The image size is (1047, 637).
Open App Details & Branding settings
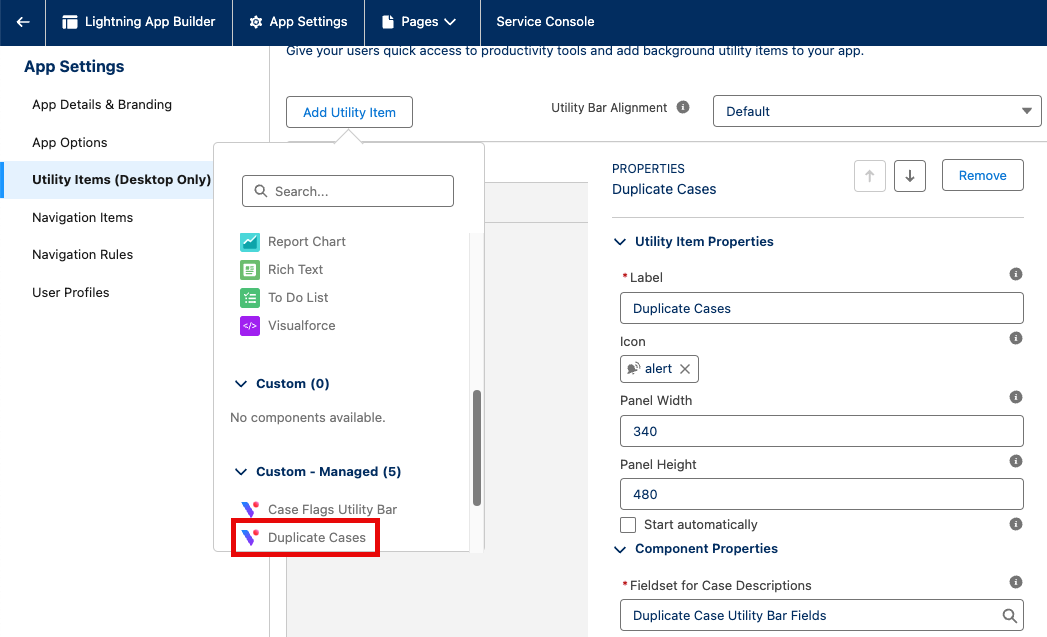(x=101, y=105)
